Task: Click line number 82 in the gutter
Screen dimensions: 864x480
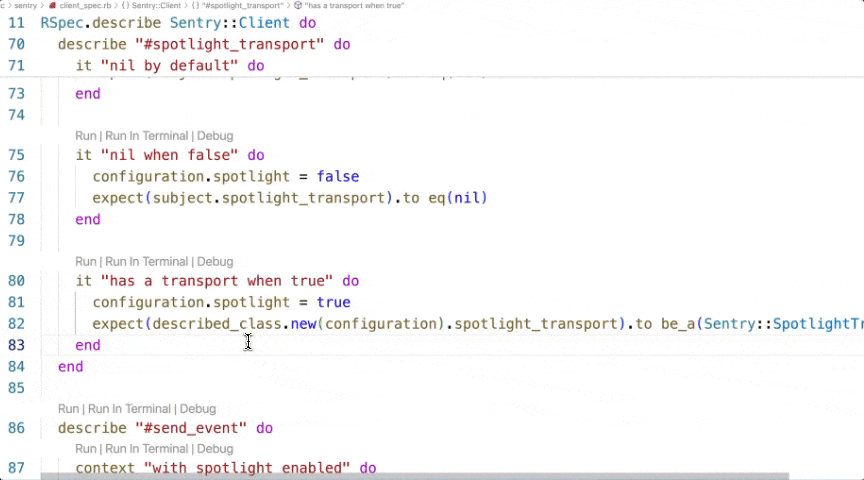Action: point(16,324)
